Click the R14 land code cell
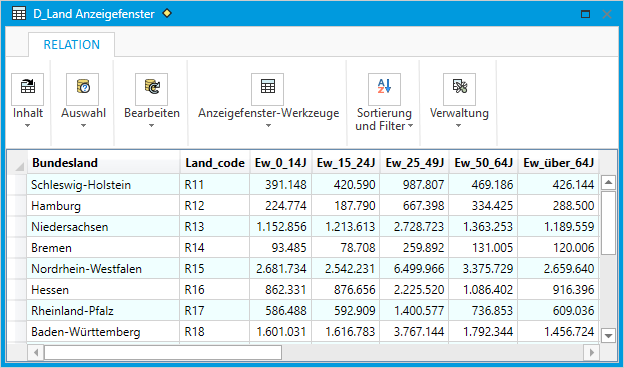The image size is (624, 368). pos(215,248)
